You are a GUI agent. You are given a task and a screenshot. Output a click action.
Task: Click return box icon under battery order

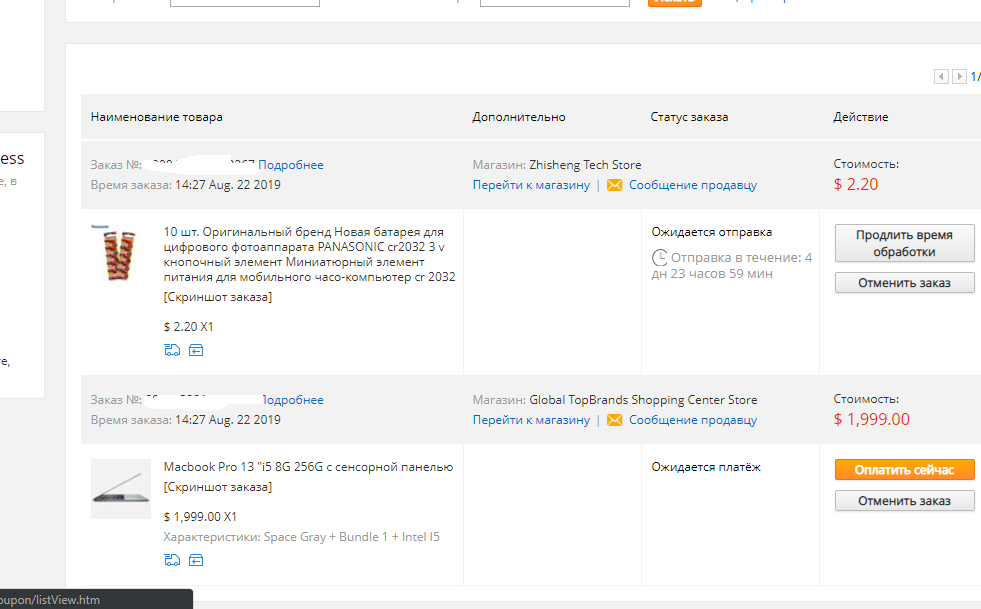pos(196,350)
